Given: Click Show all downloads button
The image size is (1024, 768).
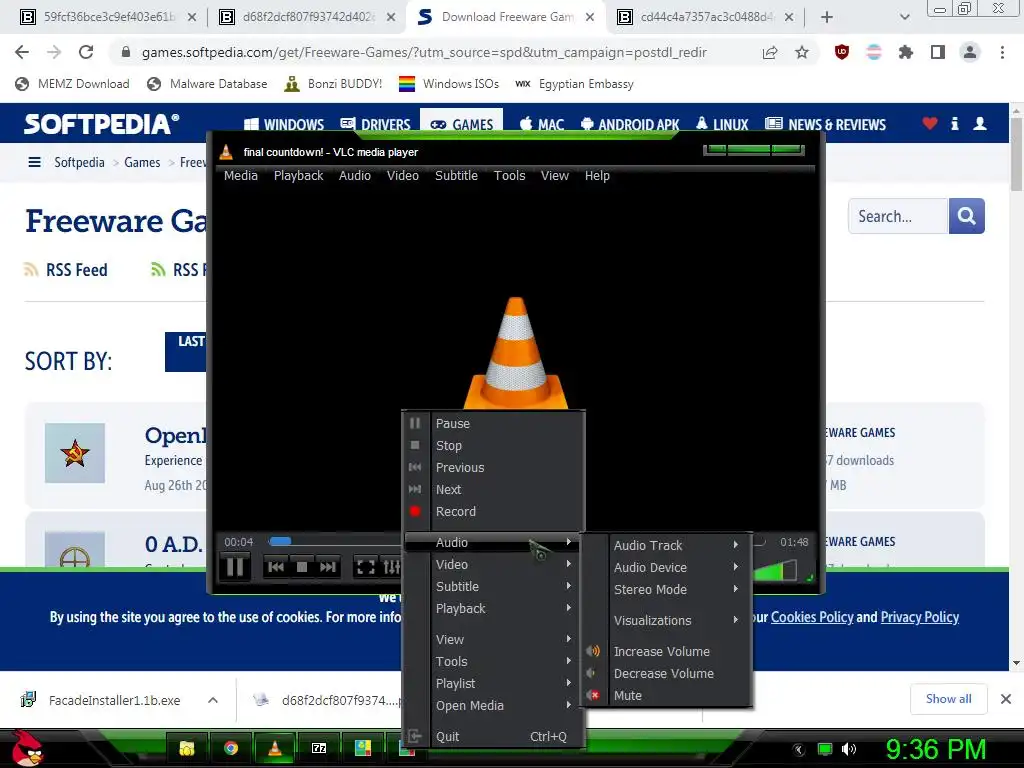Looking at the screenshot, I should [x=948, y=699].
